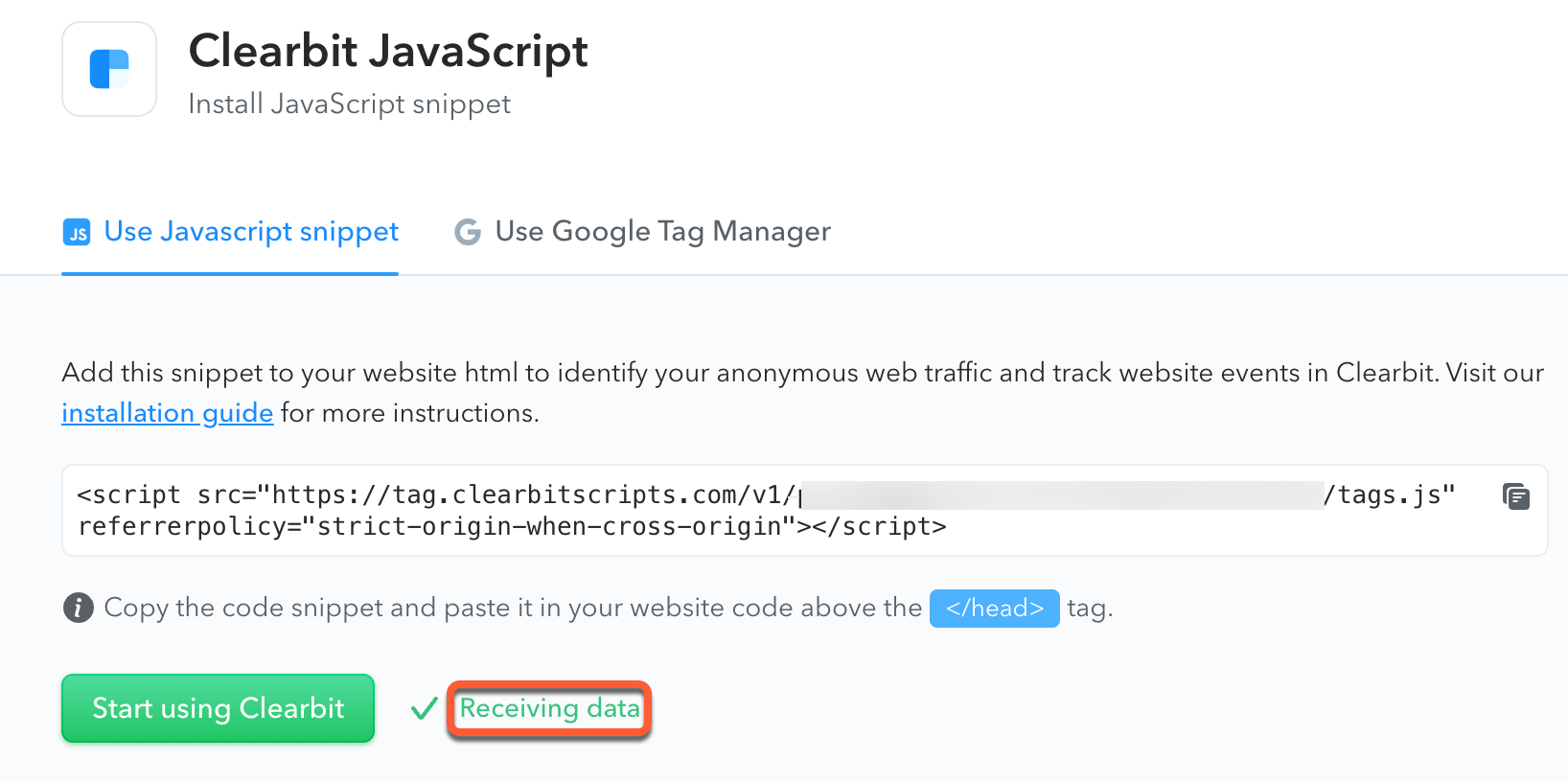1568x782 pixels.
Task: Open the installation guide link
Action: pos(168,413)
